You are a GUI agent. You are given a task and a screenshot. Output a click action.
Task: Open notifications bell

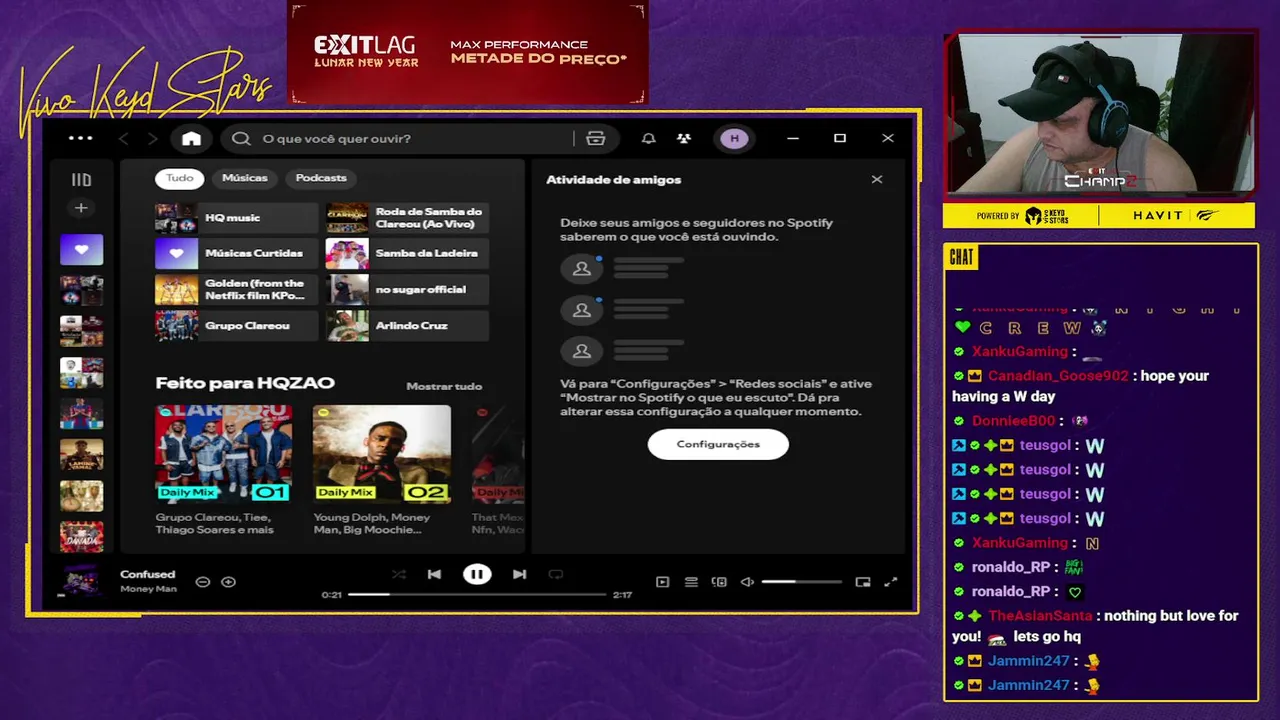click(x=648, y=139)
